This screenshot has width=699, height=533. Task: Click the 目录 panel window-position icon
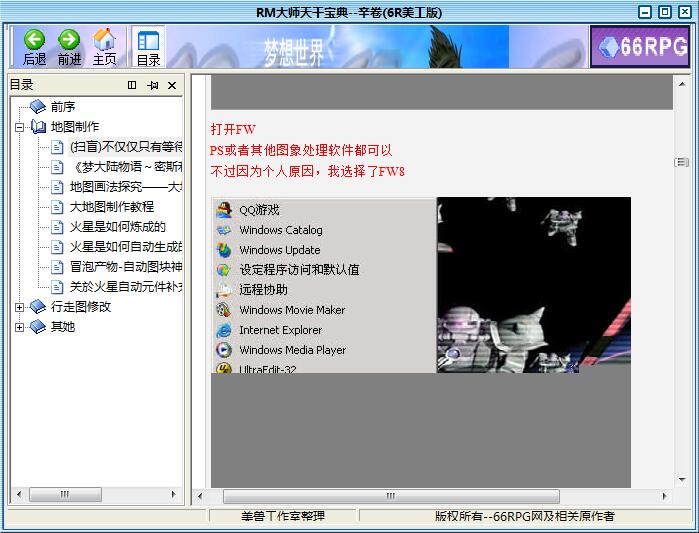pos(132,85)
